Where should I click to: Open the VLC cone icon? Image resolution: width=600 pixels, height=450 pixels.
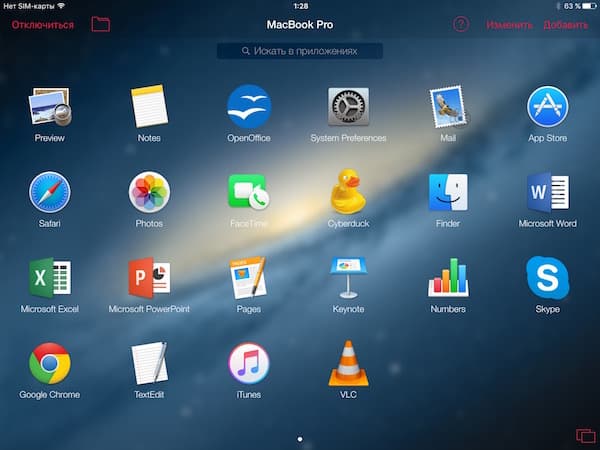click(x=348, y=364)
